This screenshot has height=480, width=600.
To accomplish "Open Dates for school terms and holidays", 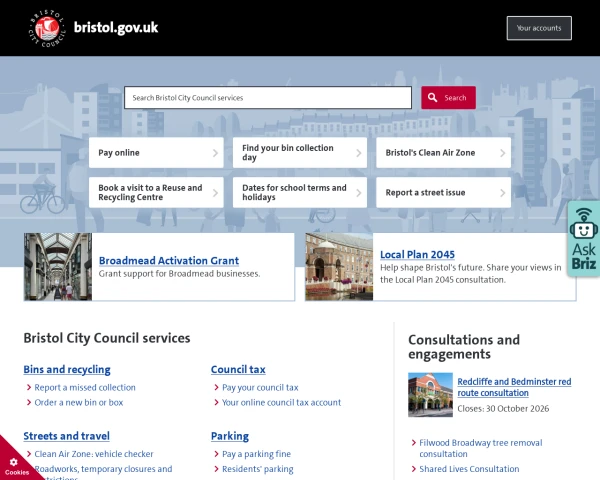I will (x=300, y=193).
